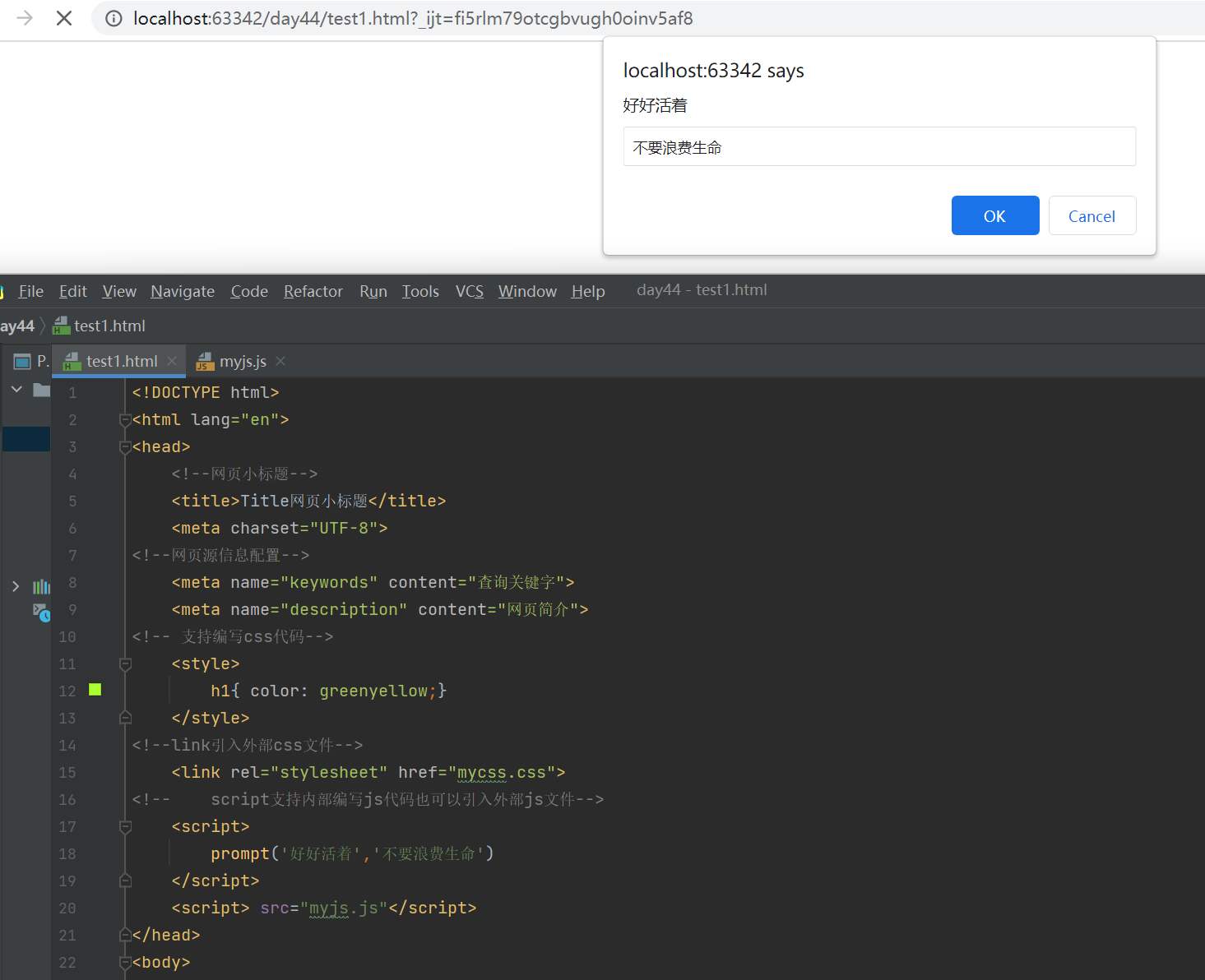Click the prompt() call on line 18
The width and height of the screenshot is (1205, 980).
coord(352,853)
